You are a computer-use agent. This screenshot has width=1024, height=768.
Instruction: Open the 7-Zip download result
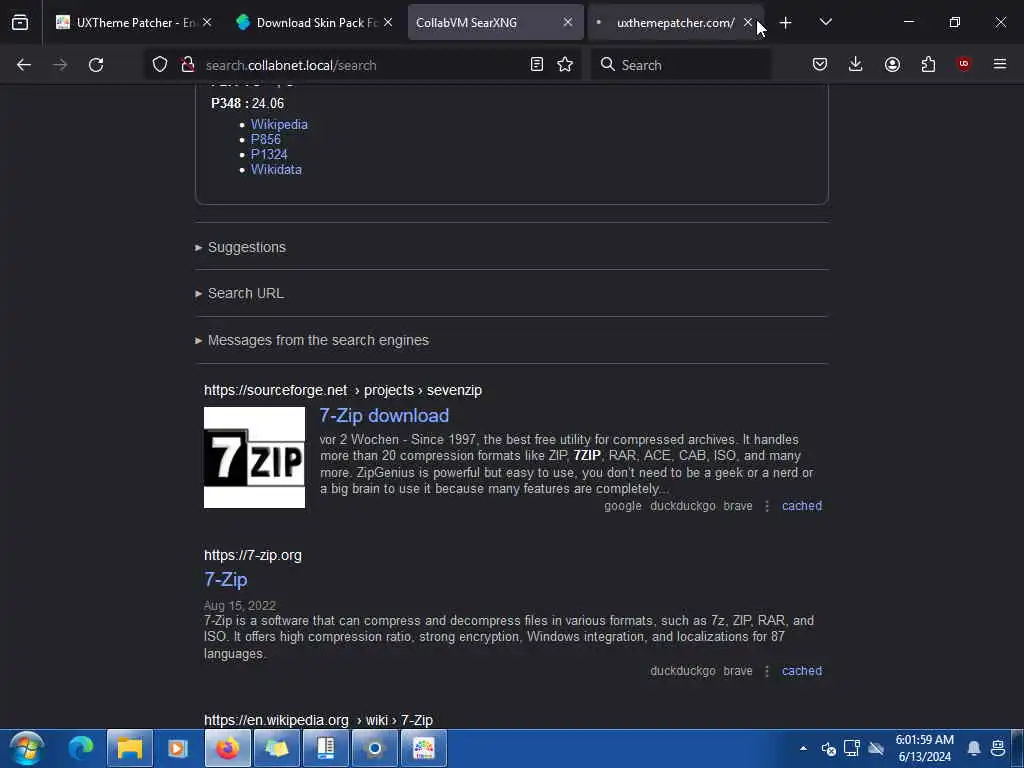point(384,415)
